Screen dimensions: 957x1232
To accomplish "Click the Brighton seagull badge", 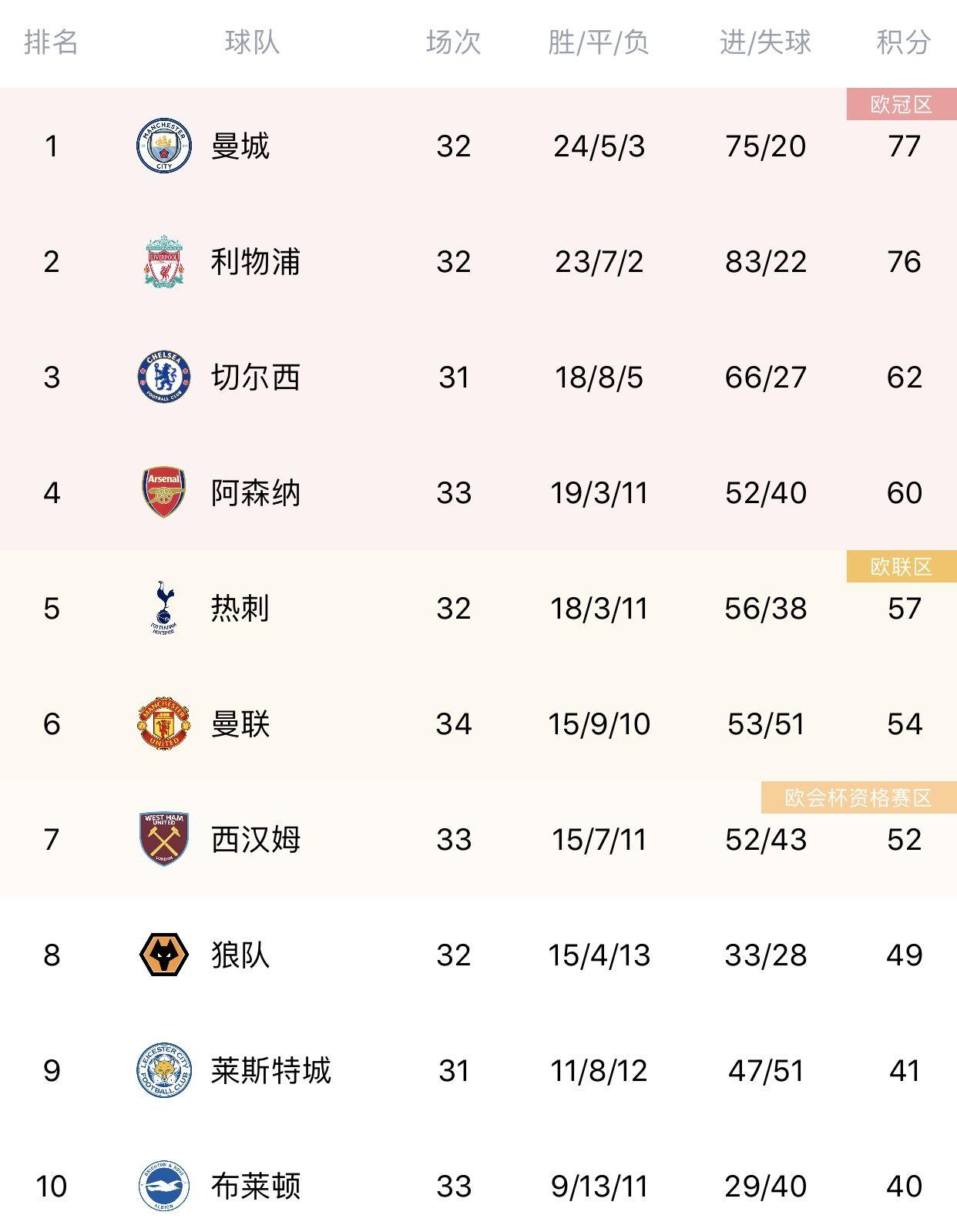I will tap(163, 1186).
